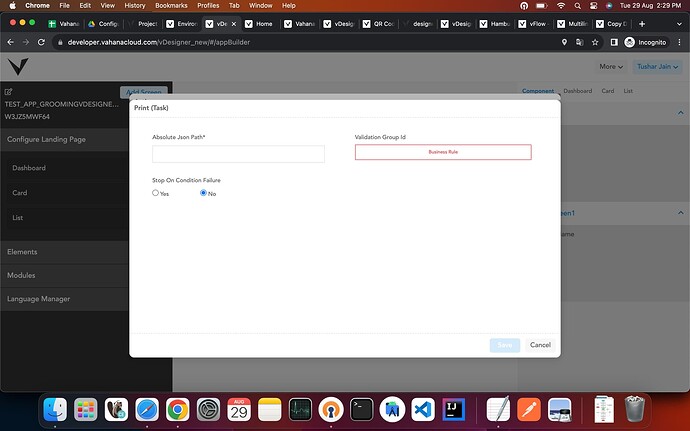Bookmark this page with the star icon

point(595,42)
